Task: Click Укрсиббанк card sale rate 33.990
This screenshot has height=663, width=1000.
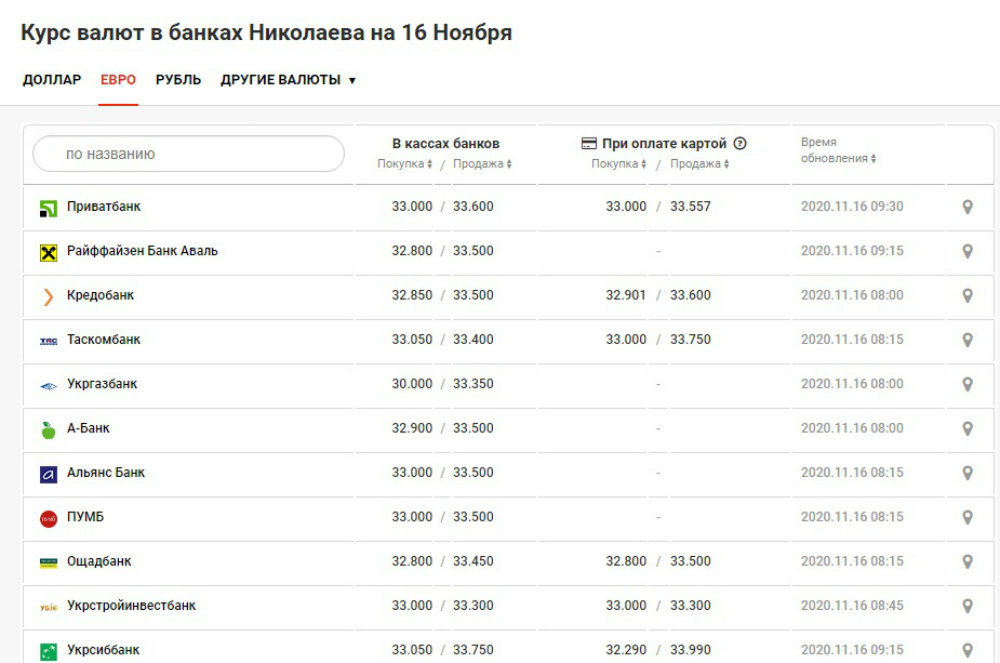Action: 690,650
